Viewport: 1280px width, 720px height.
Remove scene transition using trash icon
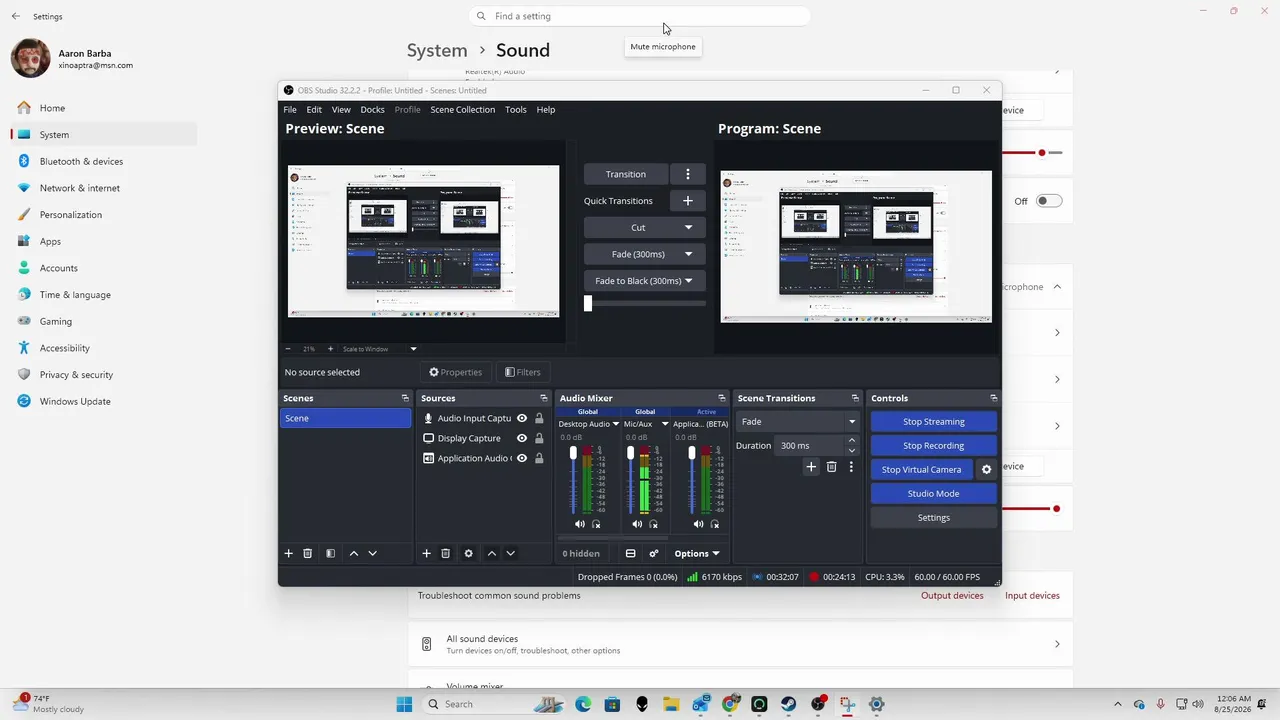(831, 467)
